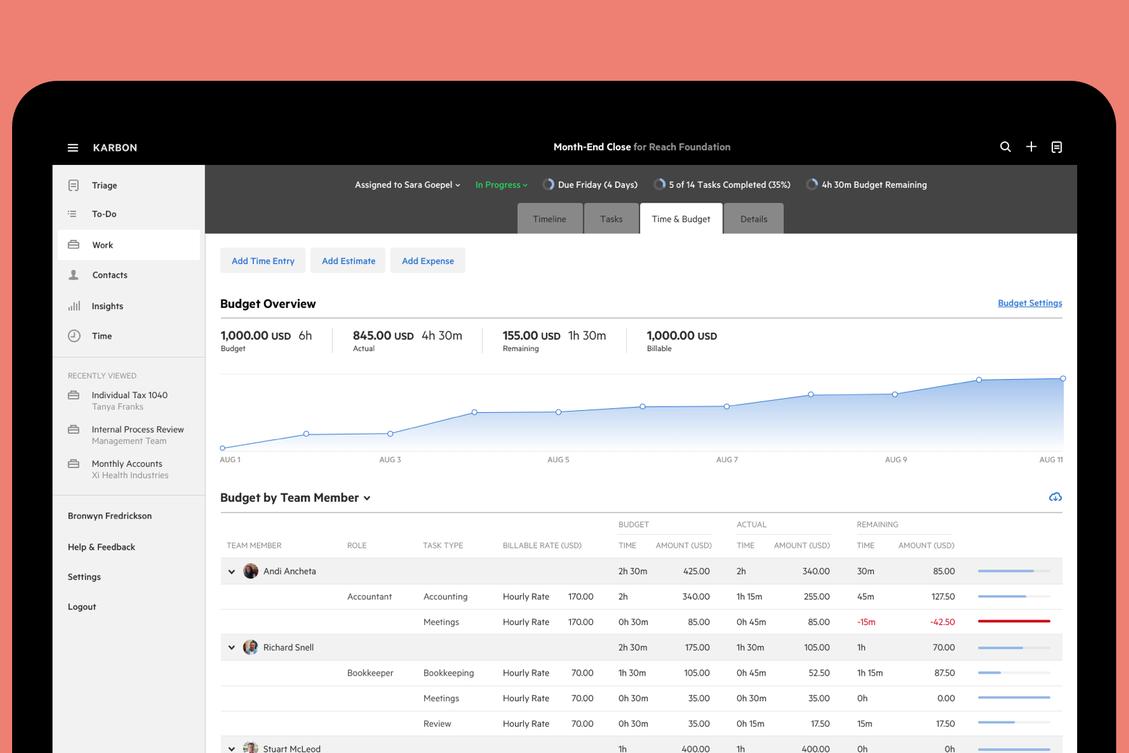Open the Budget Settings link
Screen dimensions: 1129x753
click(1030, 303)
